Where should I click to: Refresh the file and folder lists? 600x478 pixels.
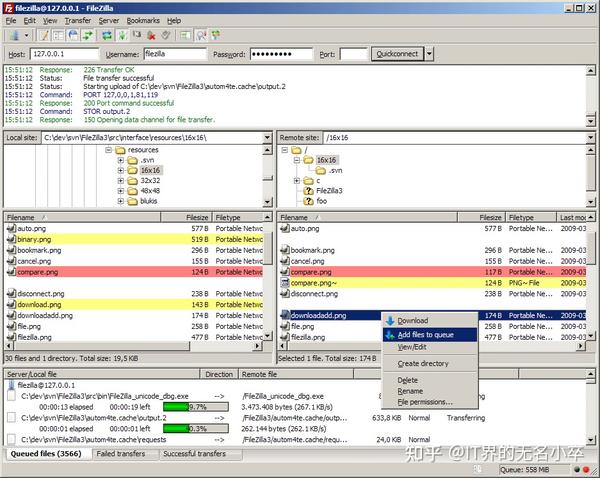tap(106, 36)
